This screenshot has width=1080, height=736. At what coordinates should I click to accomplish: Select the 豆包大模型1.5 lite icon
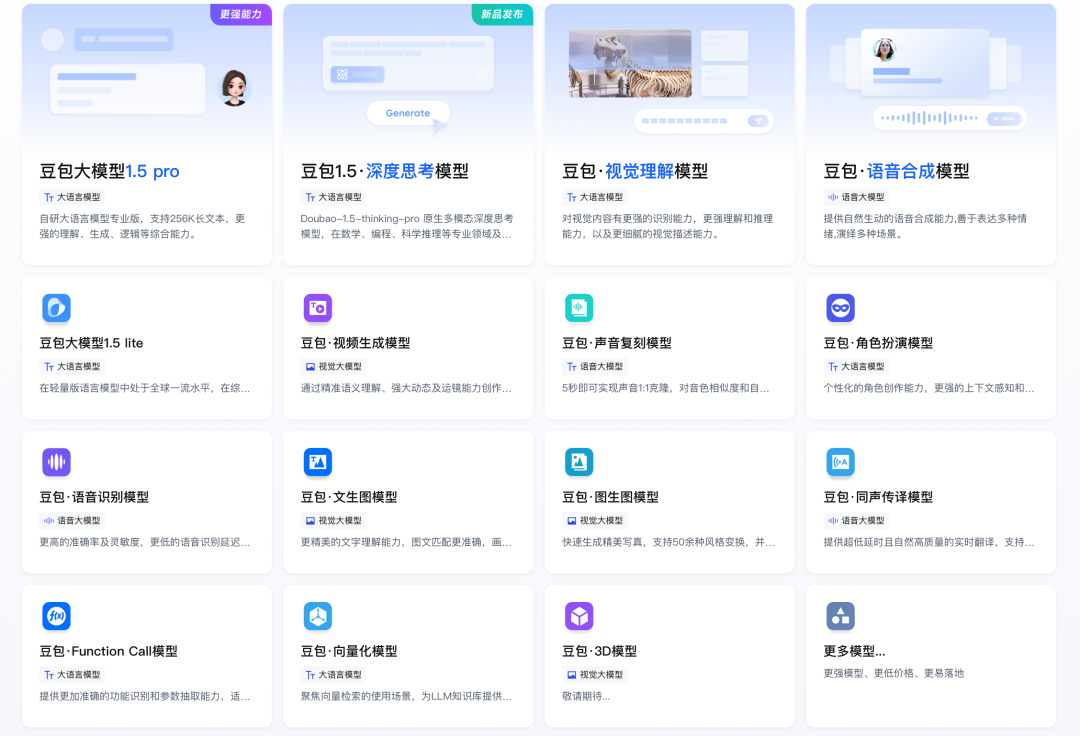[x=56, y=308]
